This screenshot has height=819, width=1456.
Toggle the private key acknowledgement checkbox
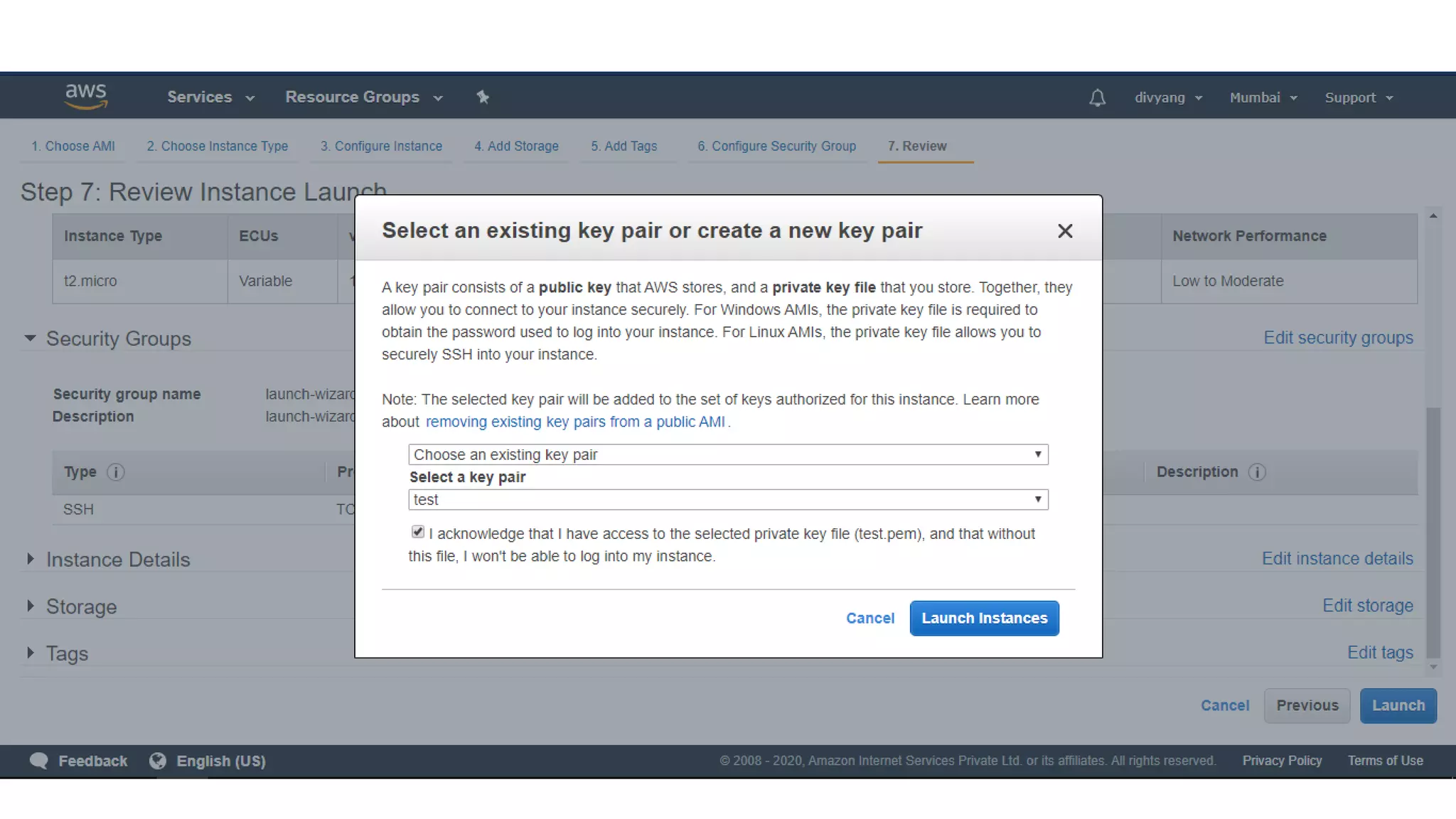[418, 532]
